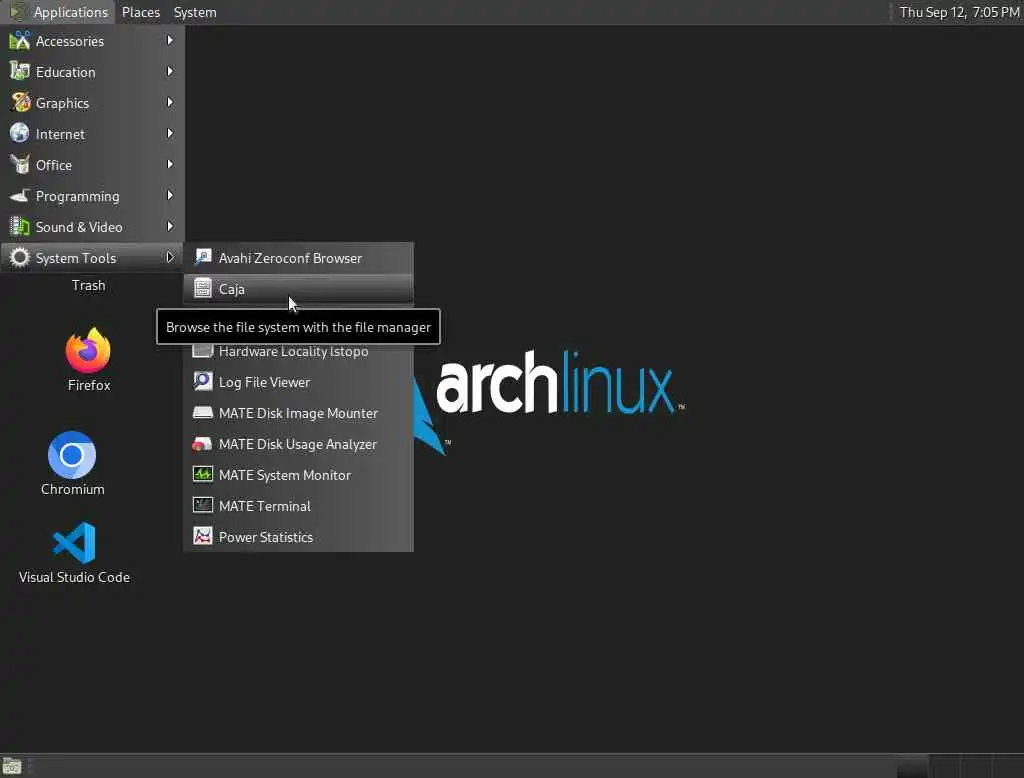Open Log File Viewer entry

[298, 381]
